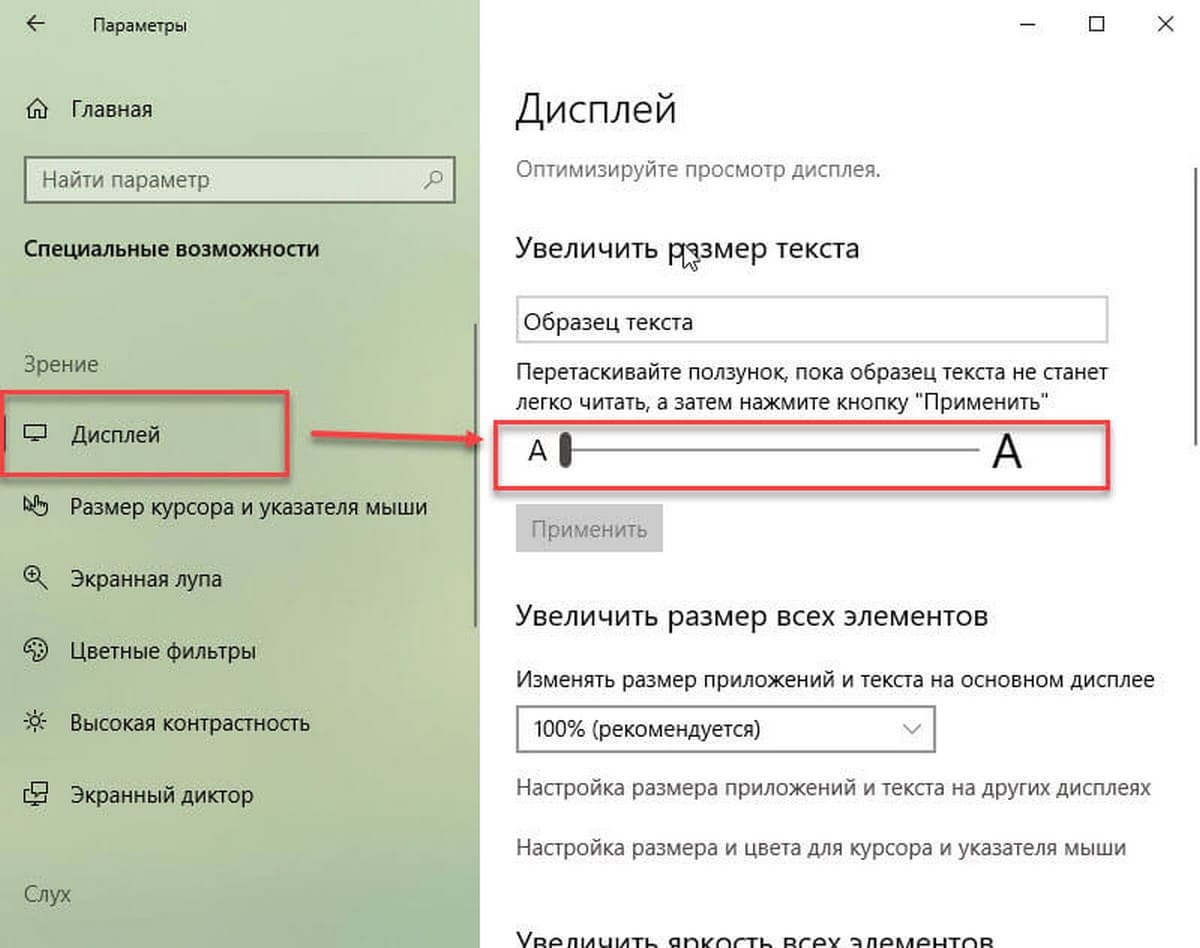The height and width of the screenshot is (948, 1200).
Task: Select the cursor and pointer size icon
Action: pyautogui.click(x=38, y=506)
